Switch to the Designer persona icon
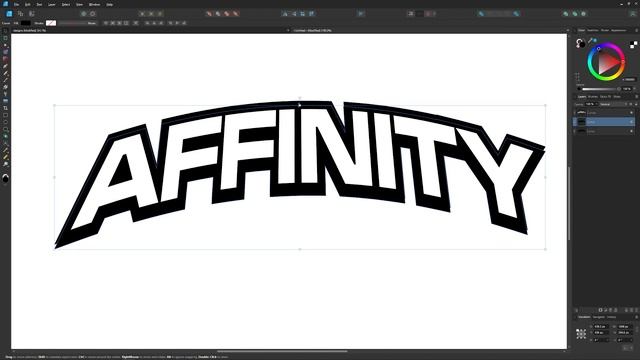640x360 pixels. click(9, 13)
